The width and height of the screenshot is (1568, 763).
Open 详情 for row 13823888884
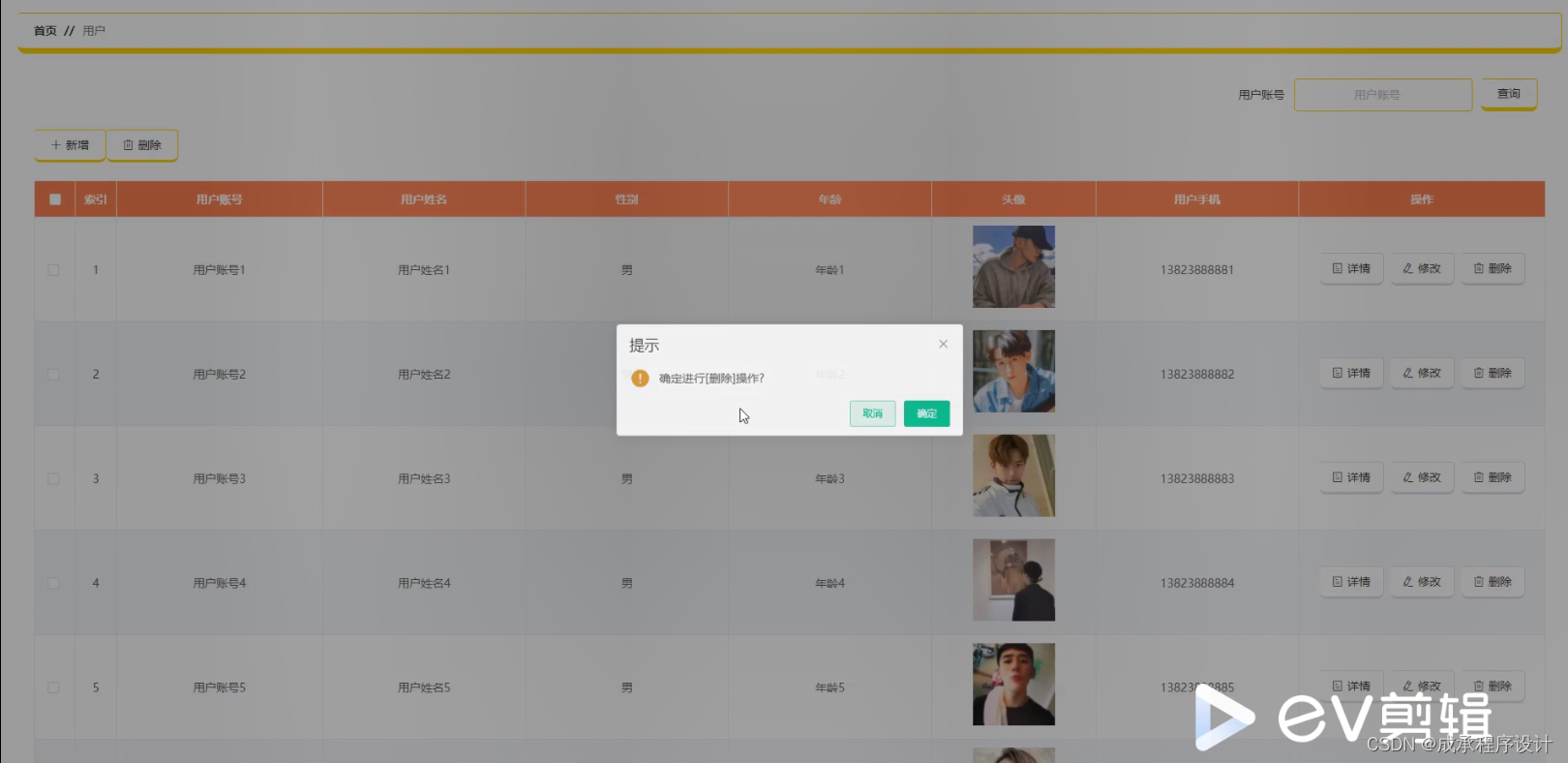1351,582
